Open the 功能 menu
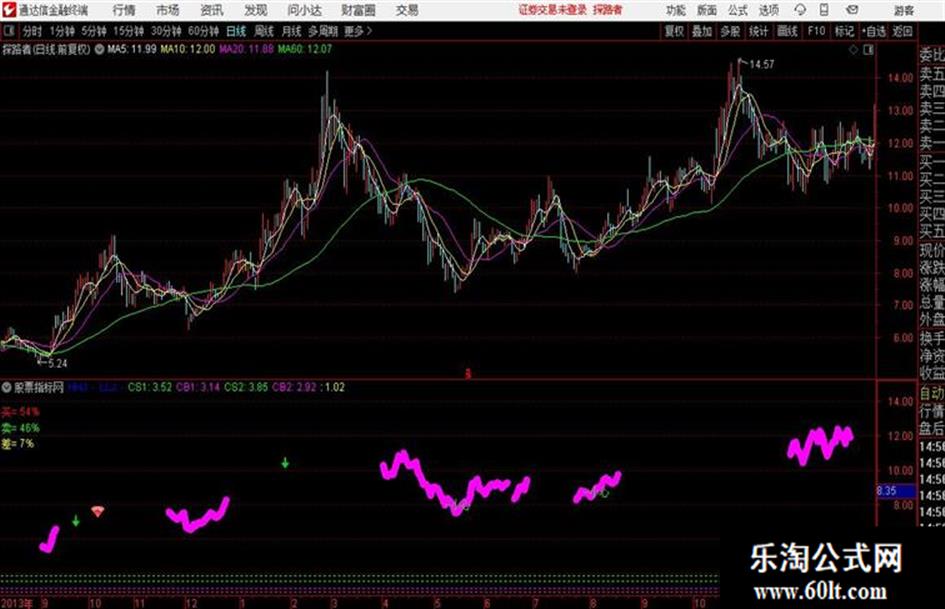Screen dimensions: 945x609 tap(676, 10)
